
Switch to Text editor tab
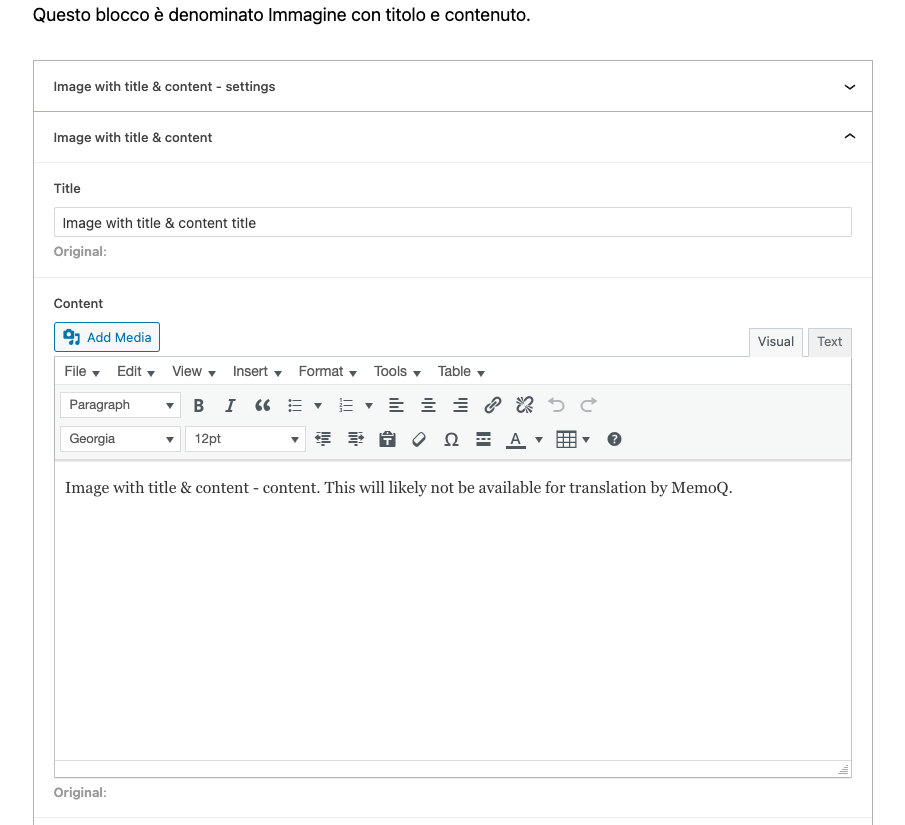(829, 342)
